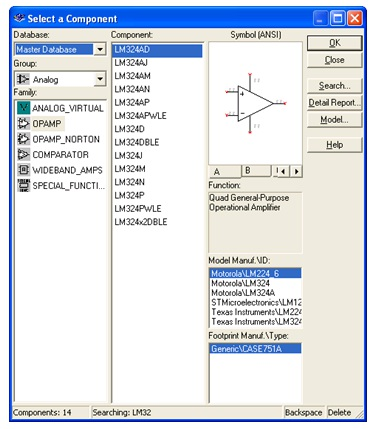Select component LM324AD

click(x=157, y=50)
